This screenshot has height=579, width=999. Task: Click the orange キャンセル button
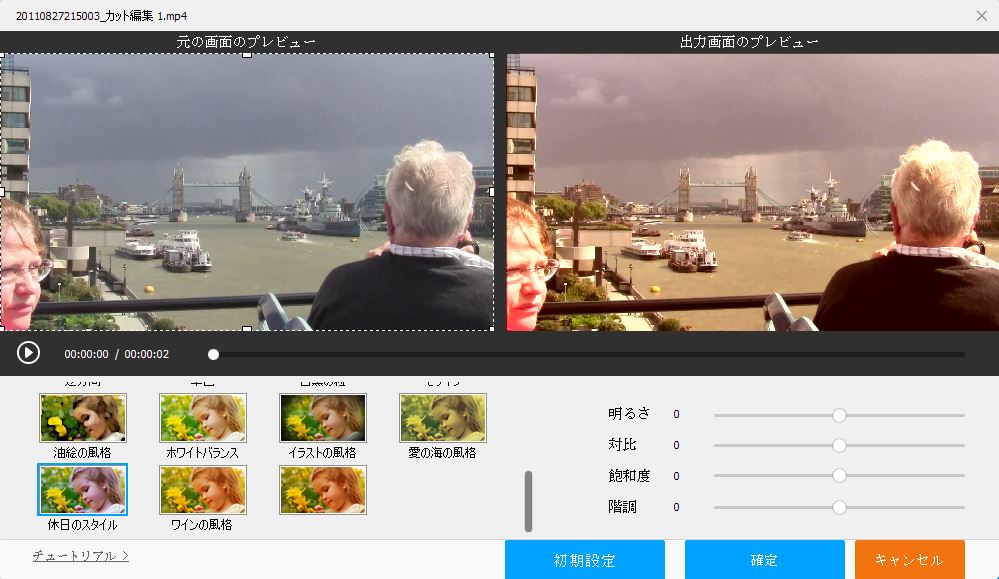(909, 560)
